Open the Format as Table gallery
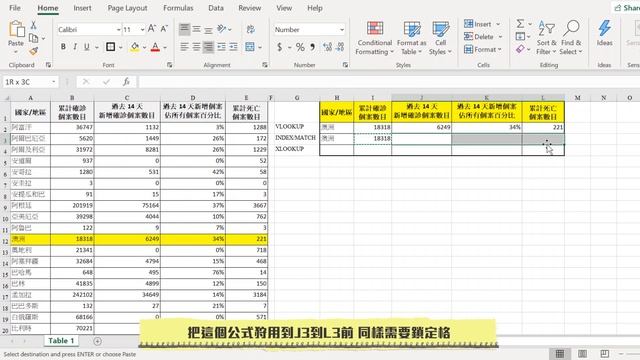The width and height of the screenshot is (640, 360). coord(411,38)
